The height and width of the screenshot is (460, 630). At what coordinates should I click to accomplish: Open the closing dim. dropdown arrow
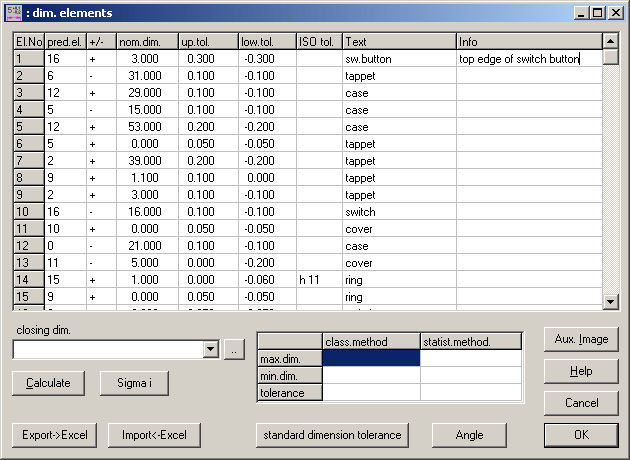tap(210, 349)
